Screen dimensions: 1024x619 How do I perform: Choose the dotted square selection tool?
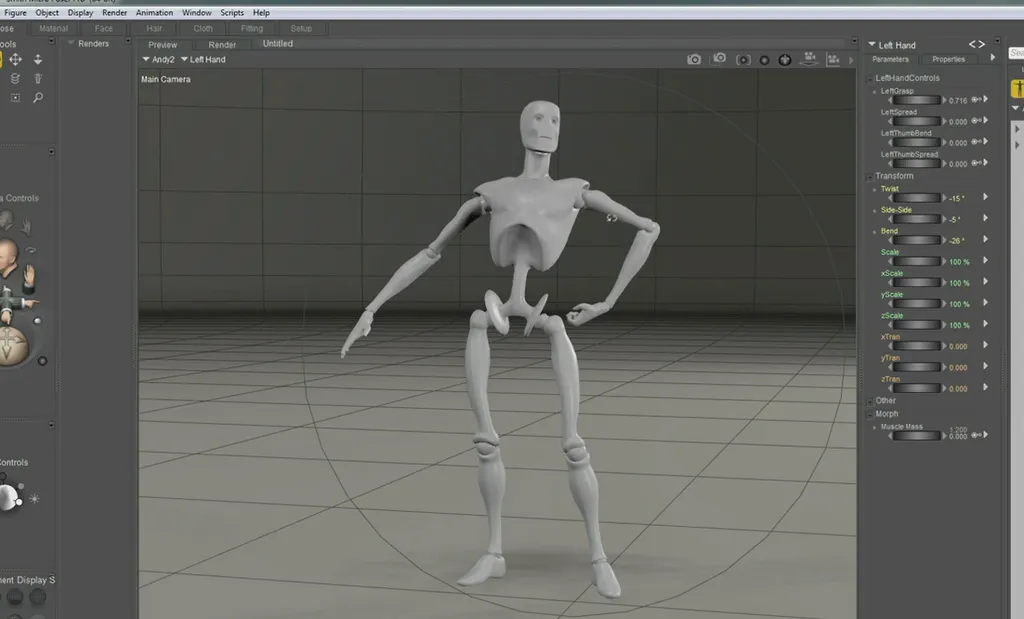pyautogui.click(x=15, y=97)
